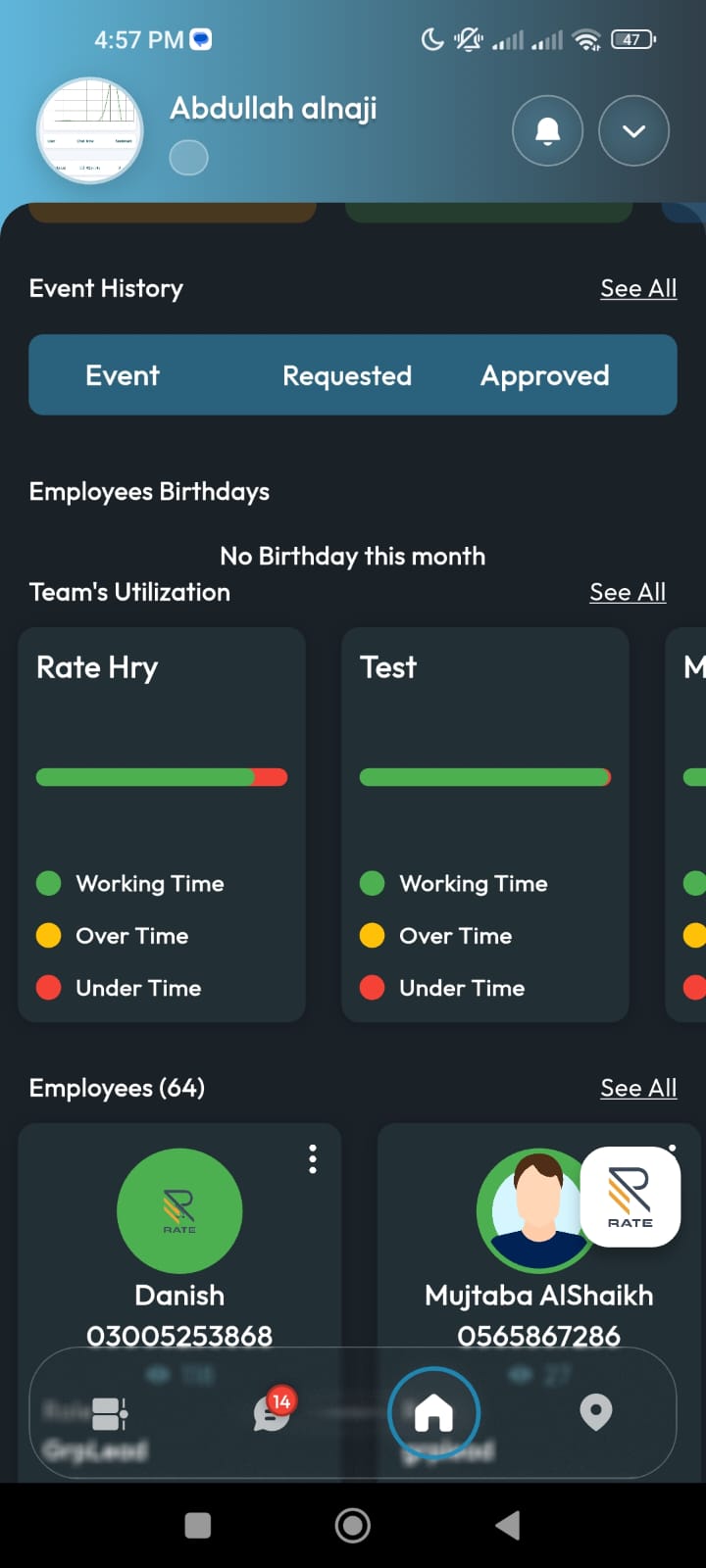Tap Abdullah alnaji profile picture
Screen dimensions: 706x1568
click(x=90, y=131)
